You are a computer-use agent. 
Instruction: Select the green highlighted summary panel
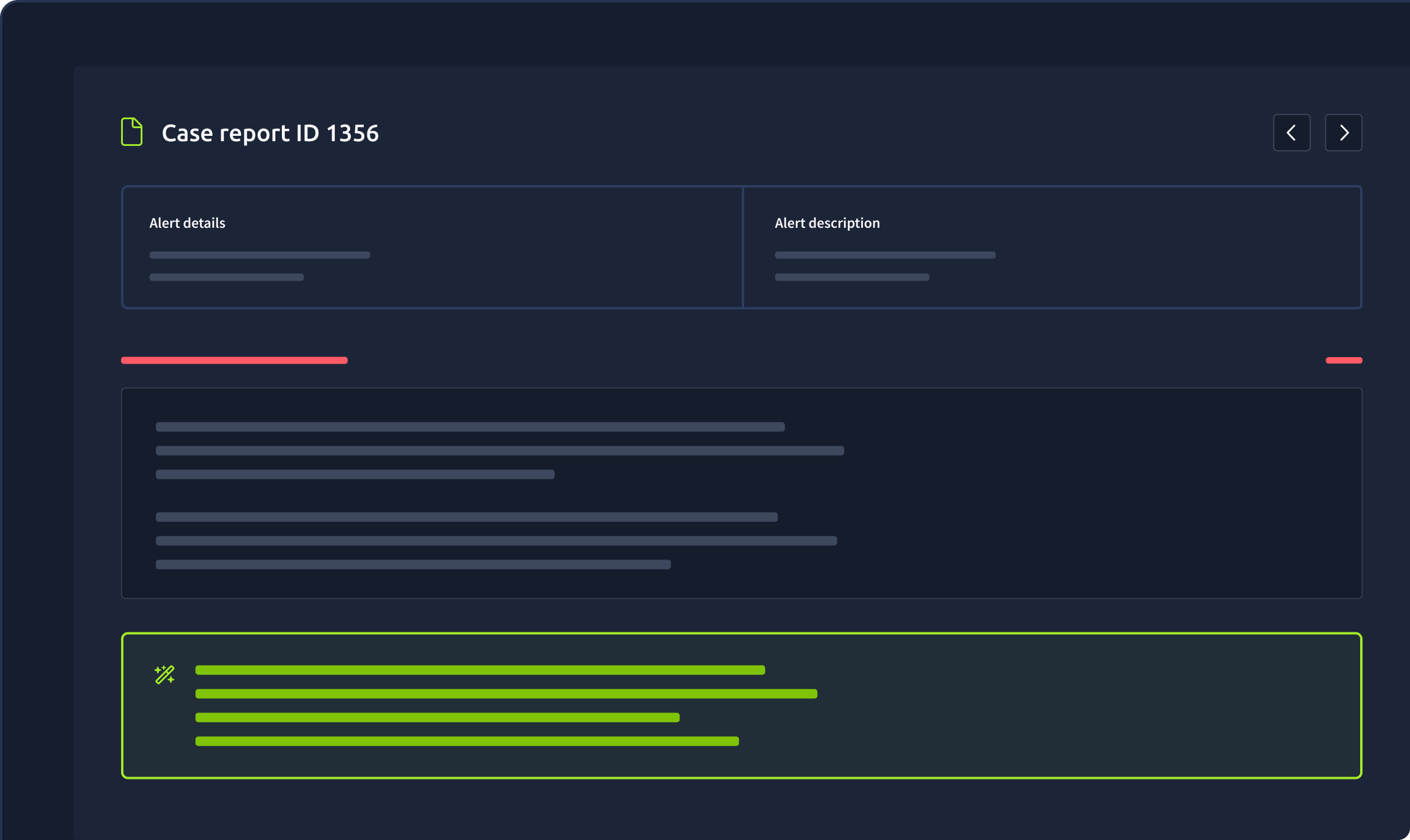pyautogui.click(x=741, y=705)
